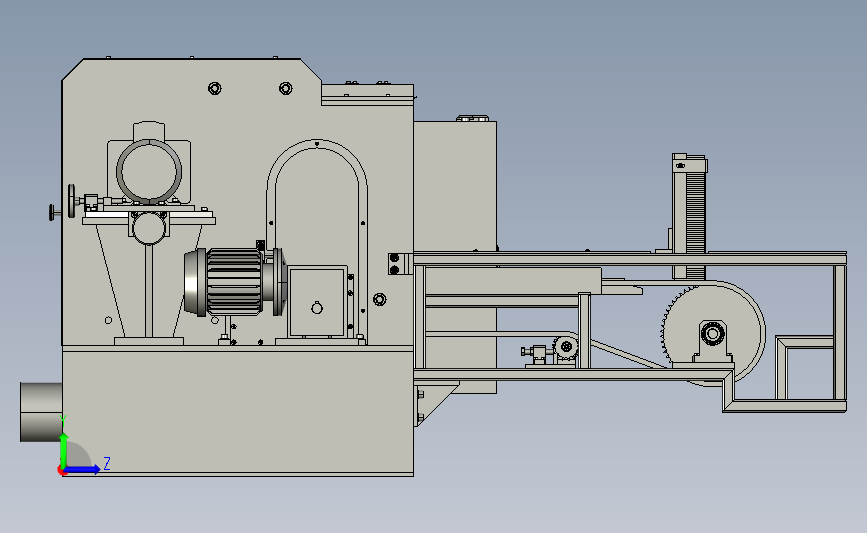The width and height of the screenshot is (867, 533).
Task: Select the green Y axis arrow
Action: (64, 449)
